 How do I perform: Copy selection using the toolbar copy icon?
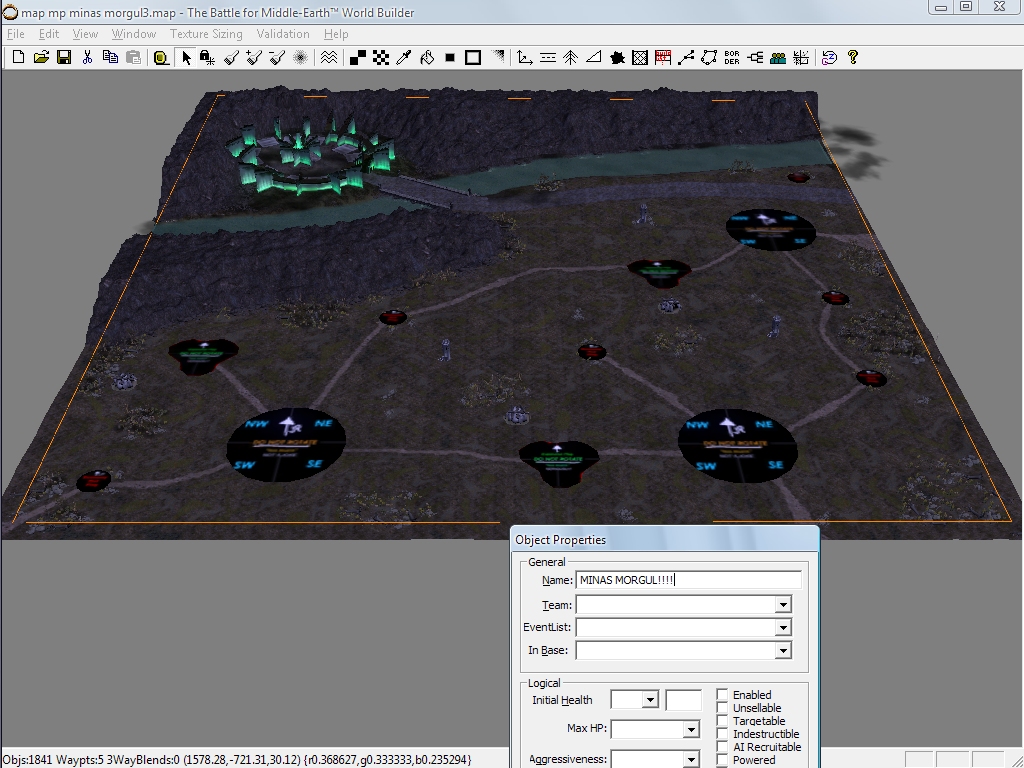pyautogui.click(x=110, y=57)
